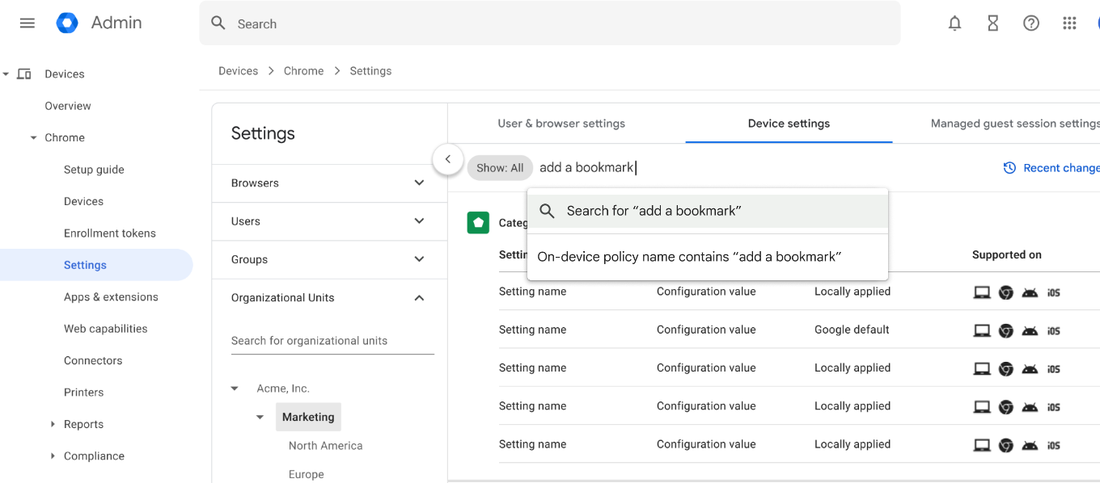Viewport: 1100px width, 483px height.
Task: Click the Android icon in first settings row
Action: [1030, 292]
